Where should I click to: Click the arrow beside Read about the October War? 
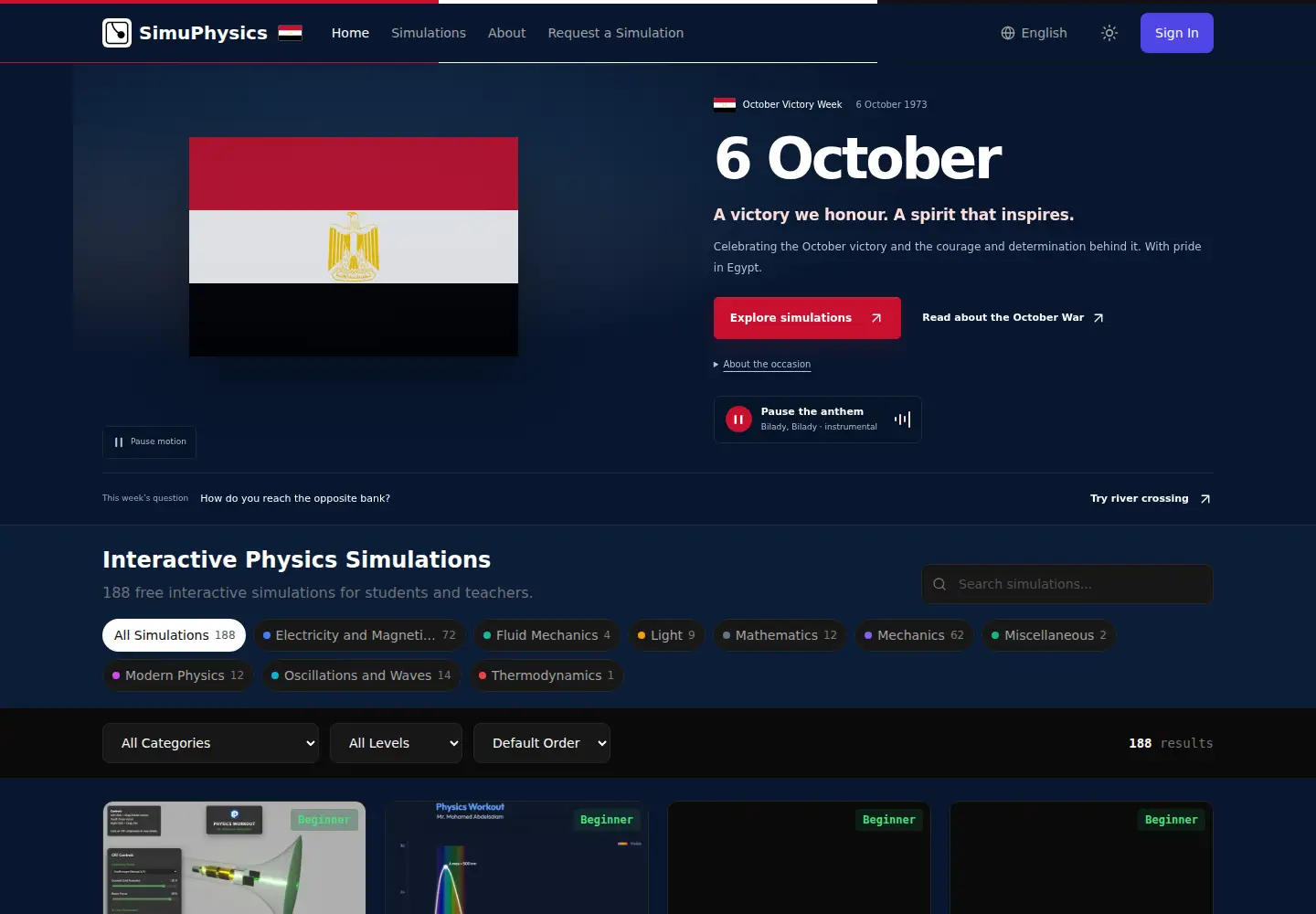coord(1098,318)
